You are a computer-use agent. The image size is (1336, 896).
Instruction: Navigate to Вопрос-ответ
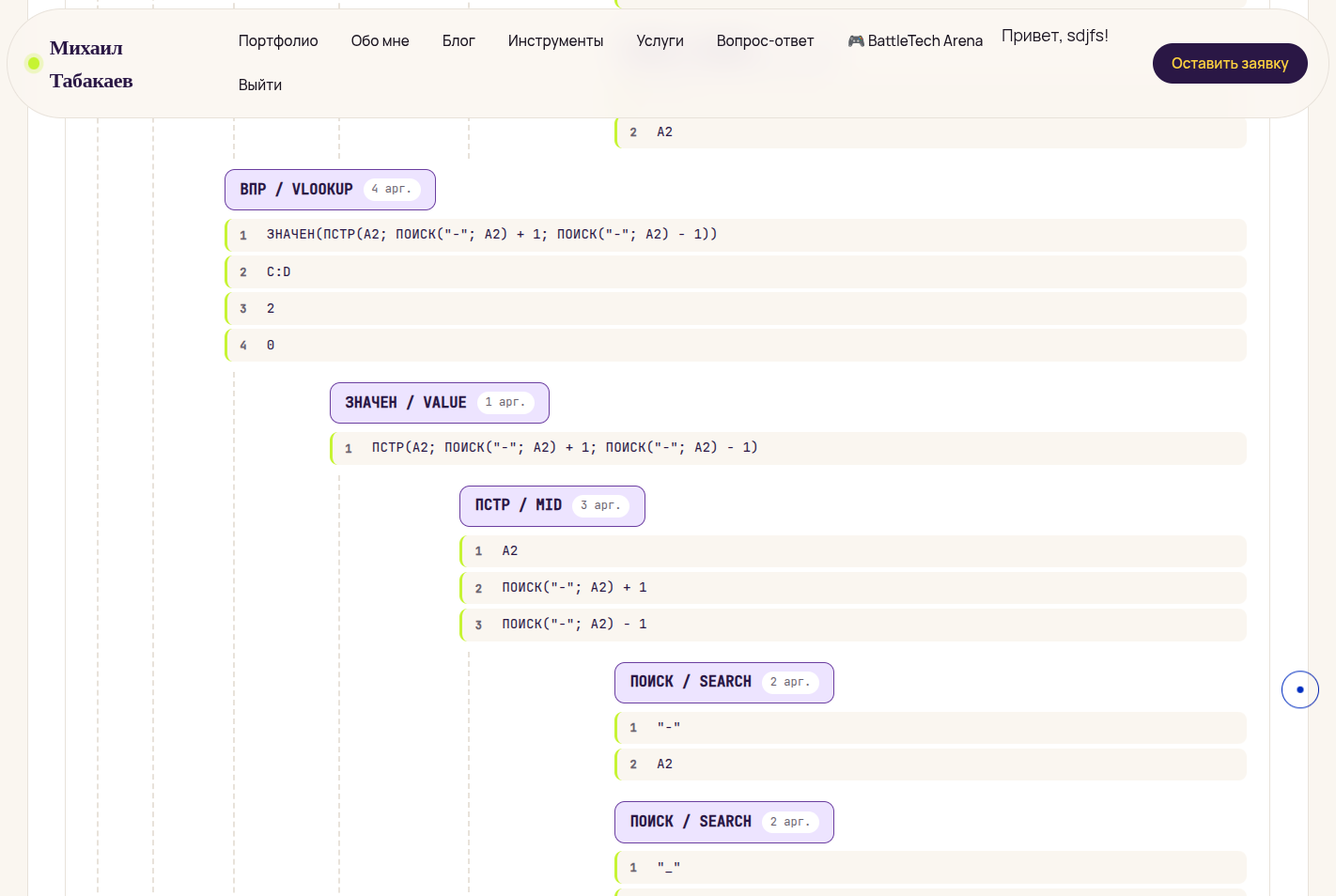(765, 41)
